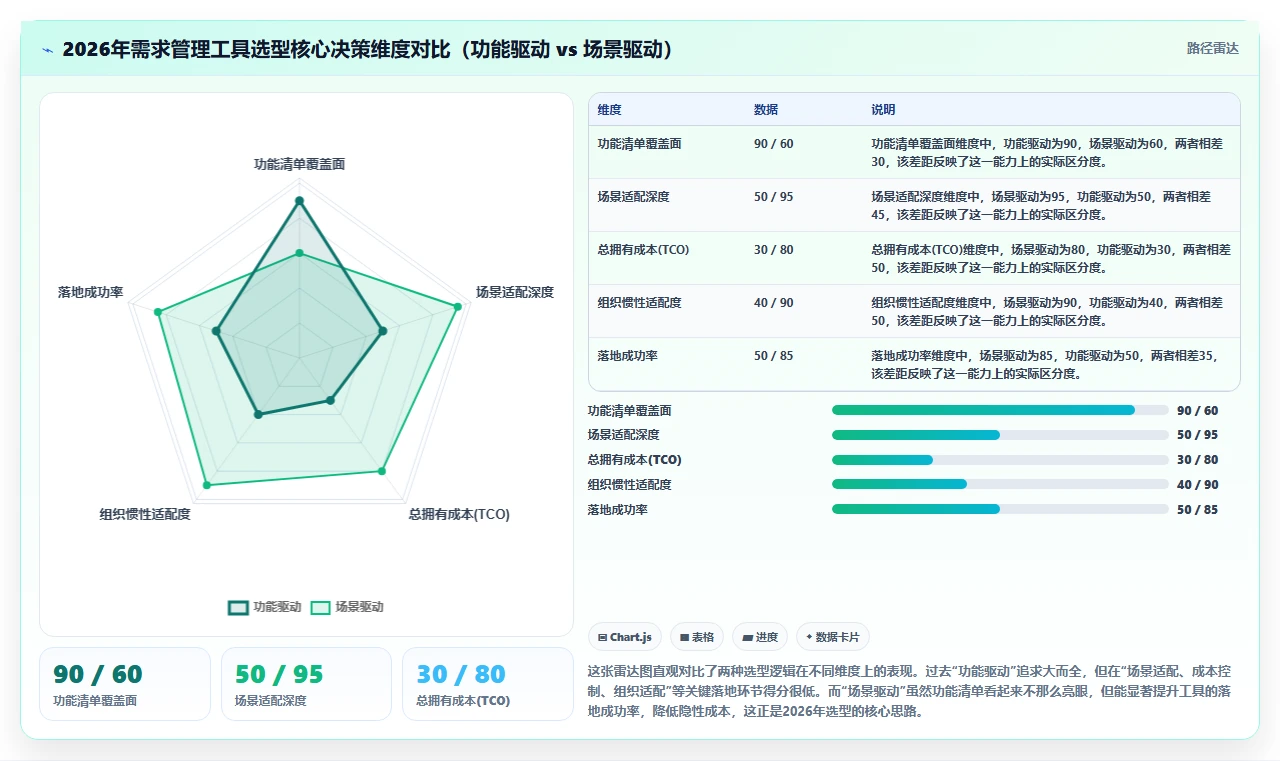1280x761 pixels.
Task: Click 功能清单覆盖面 cell in the table
Action: click(640, 144)
